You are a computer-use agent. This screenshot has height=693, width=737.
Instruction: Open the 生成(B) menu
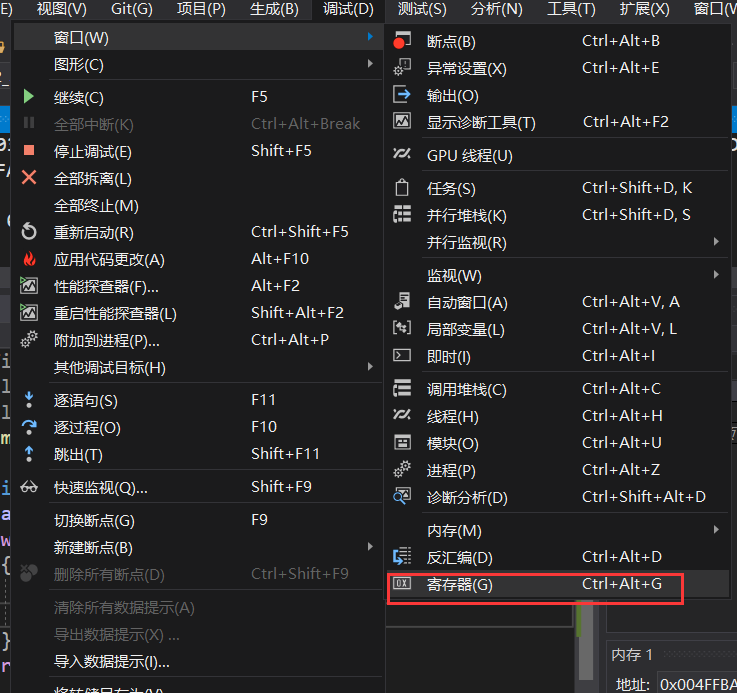click(x=274, y=9)
